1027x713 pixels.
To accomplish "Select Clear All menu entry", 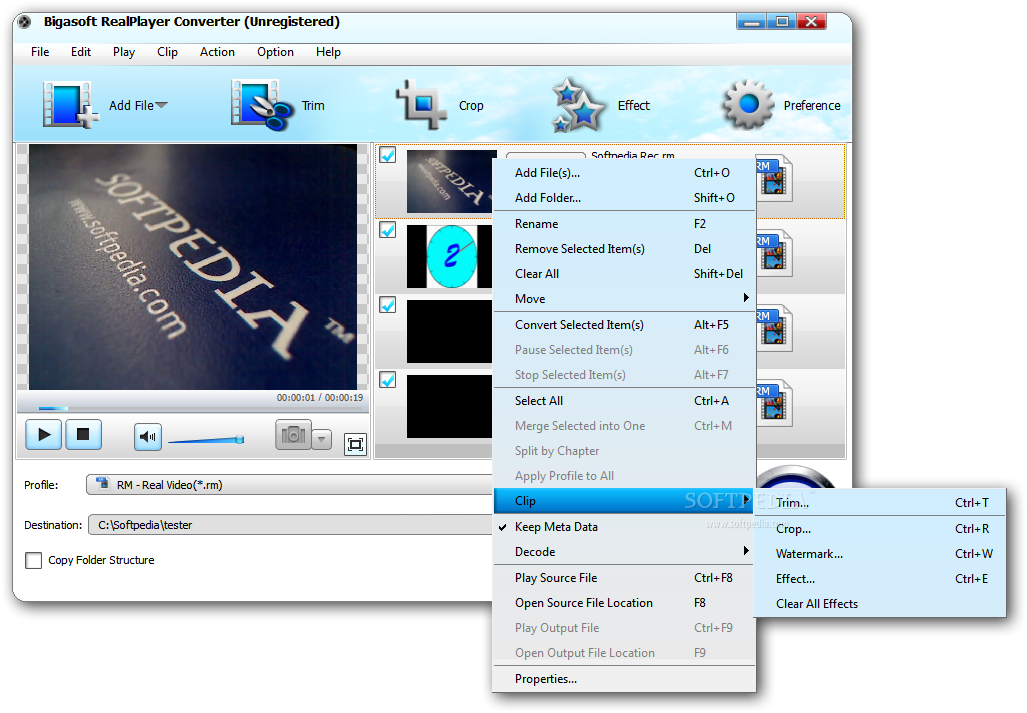I will tap(624, 274).
